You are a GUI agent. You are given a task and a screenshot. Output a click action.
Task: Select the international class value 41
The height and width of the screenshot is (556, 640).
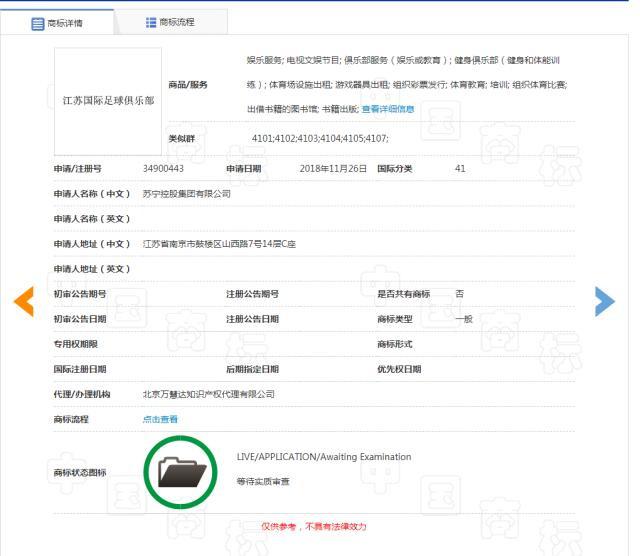point(460,169)
